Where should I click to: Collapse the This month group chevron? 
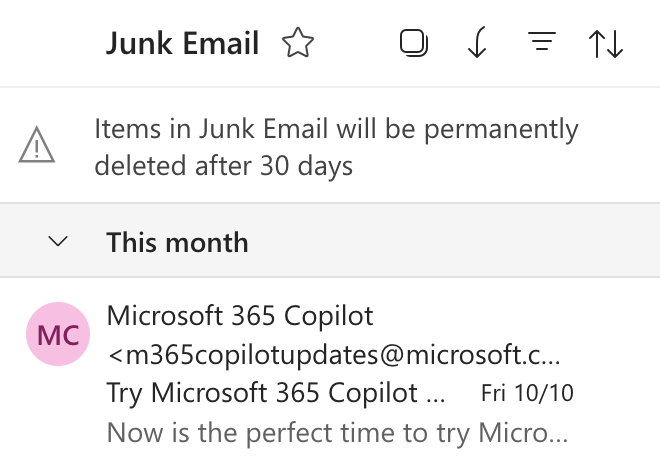click(x=58, y=241)
